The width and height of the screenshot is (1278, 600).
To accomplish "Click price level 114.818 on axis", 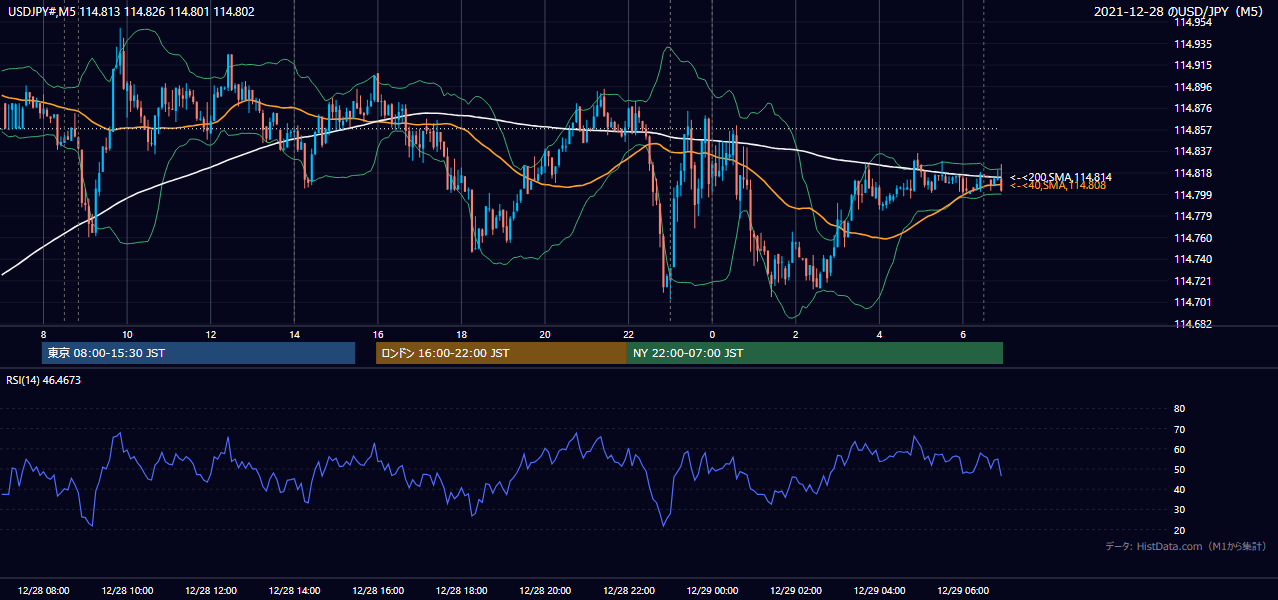I will [1192, 173].
